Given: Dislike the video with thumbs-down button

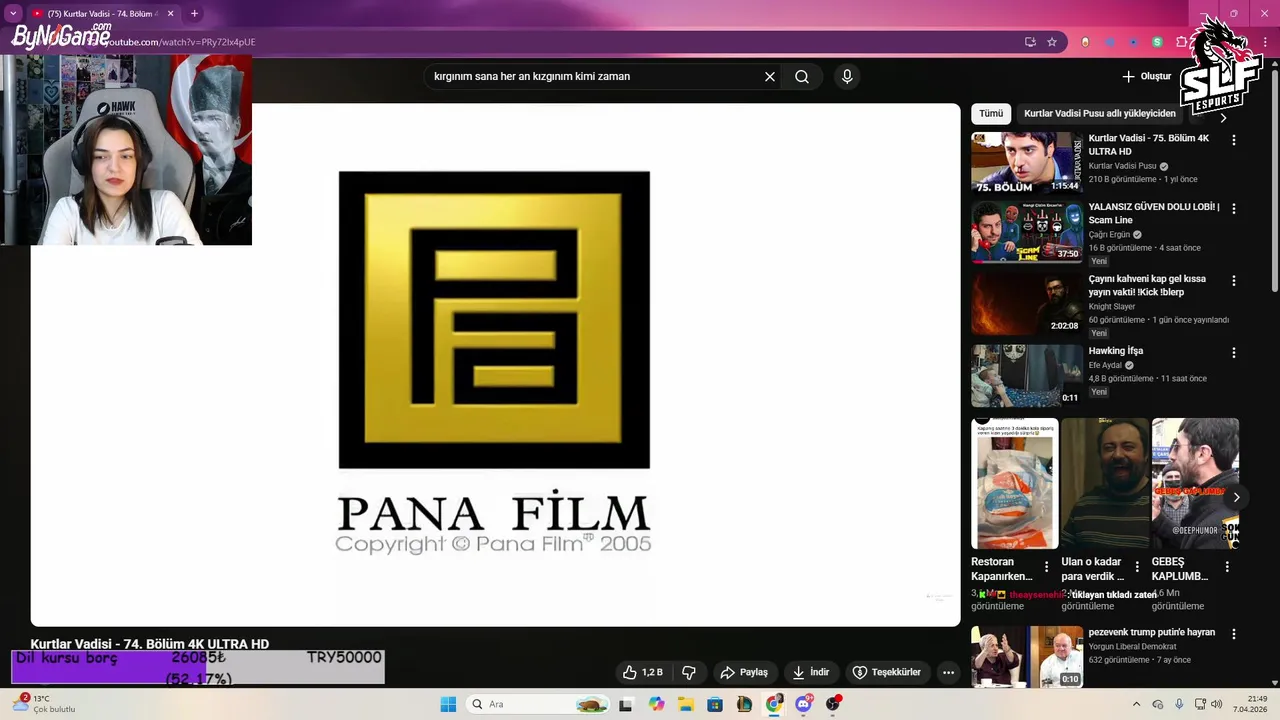Looking at the screenshot, I should [x=689, y=672].
